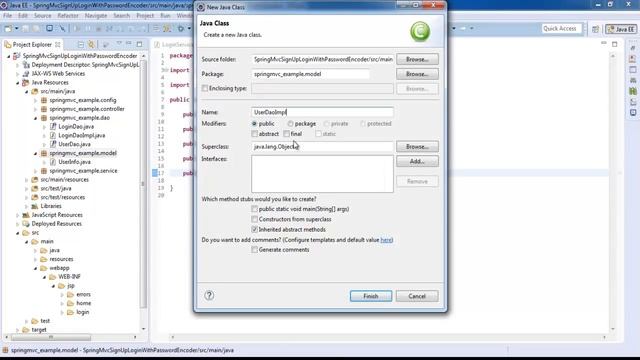Minimize the Project Explorer panel
Screen dimensions: 640x360
tap(129, 43)
